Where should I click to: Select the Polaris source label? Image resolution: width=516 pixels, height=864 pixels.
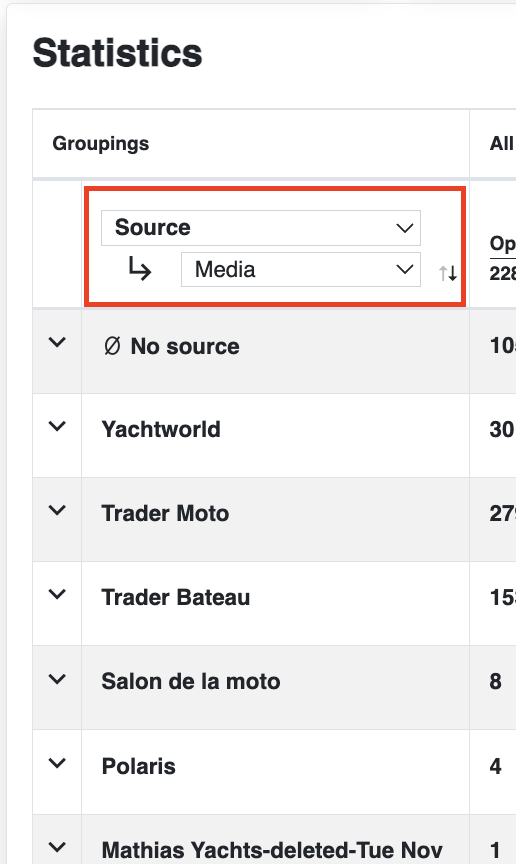(139, 766)
